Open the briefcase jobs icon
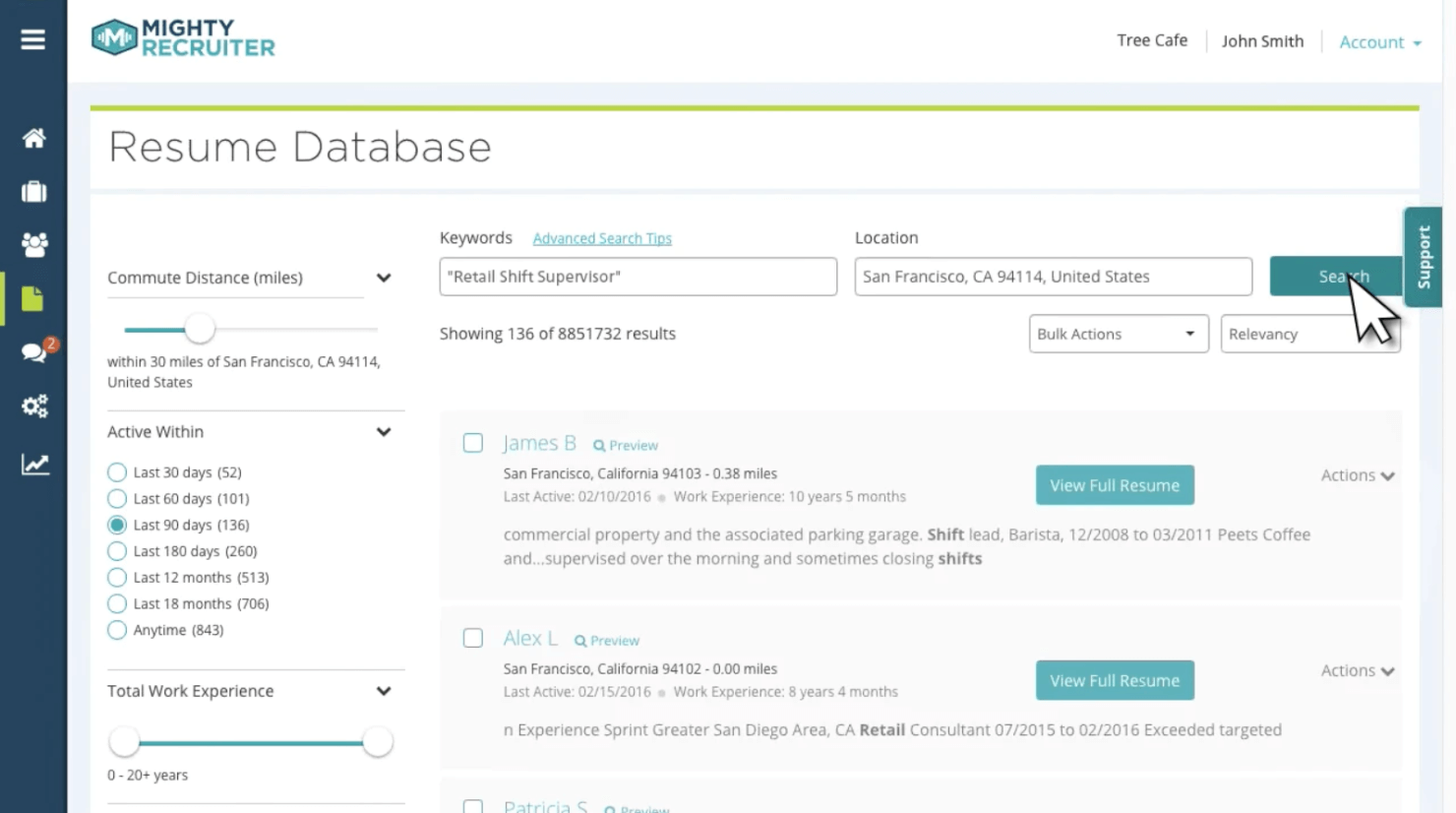 (x=32, y=191)
